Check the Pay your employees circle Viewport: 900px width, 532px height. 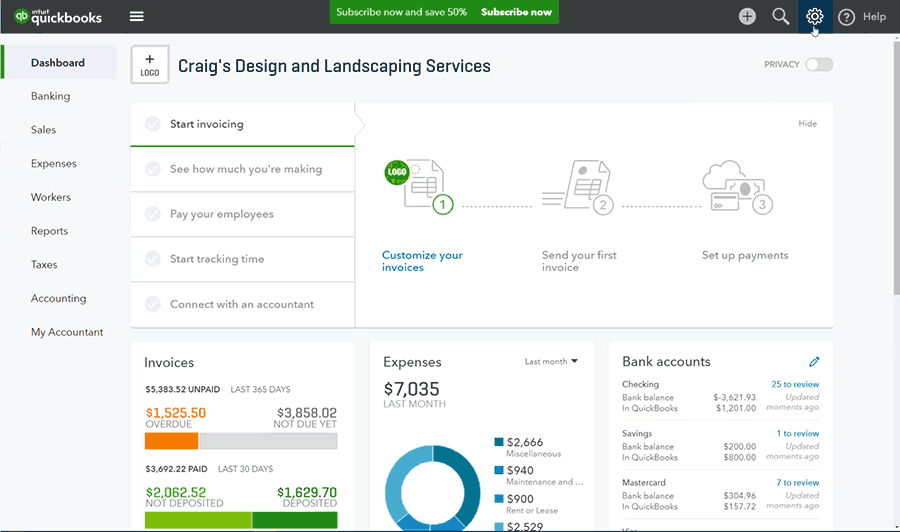[153, 214]
